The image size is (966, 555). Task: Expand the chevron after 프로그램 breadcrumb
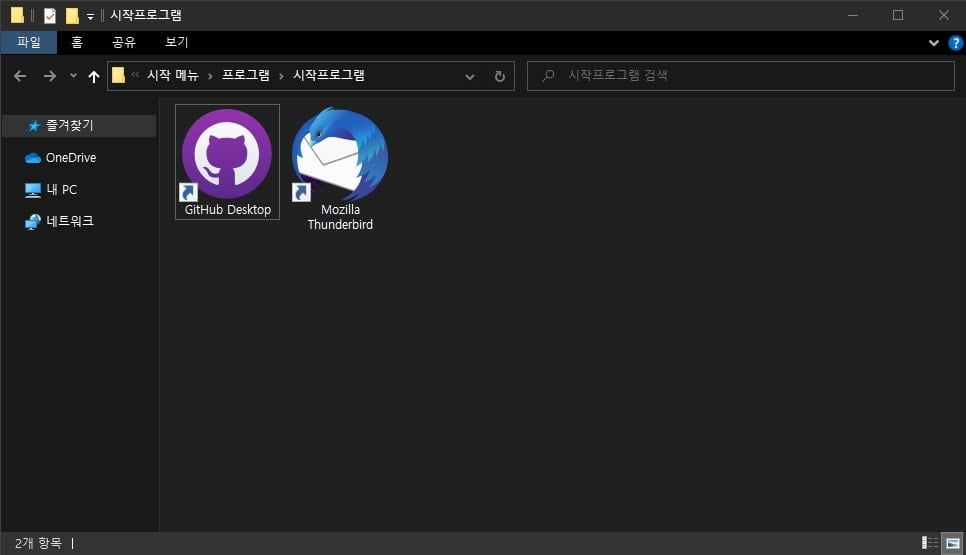click(281, 76)
